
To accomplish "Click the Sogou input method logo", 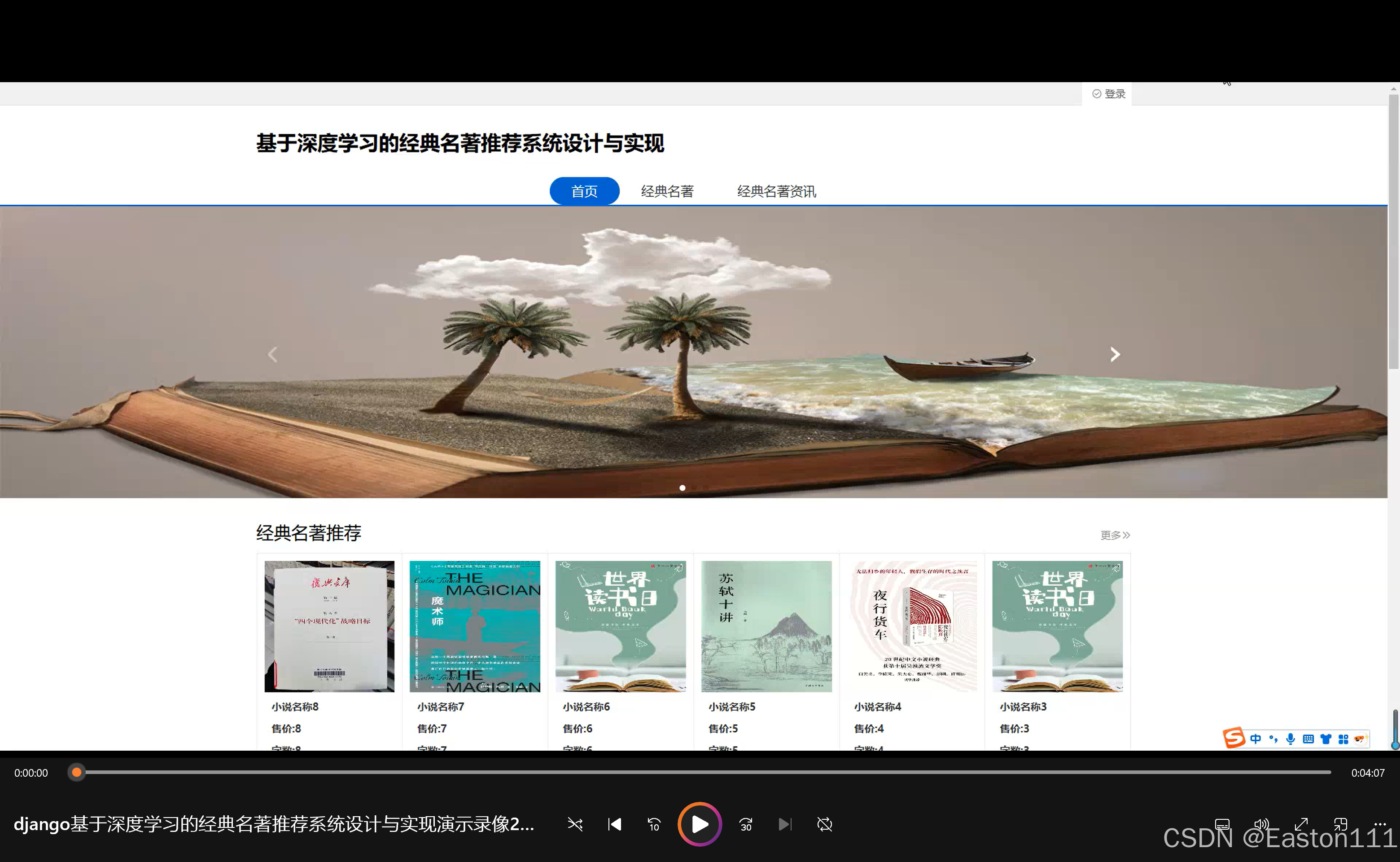I will [1234, 738].
